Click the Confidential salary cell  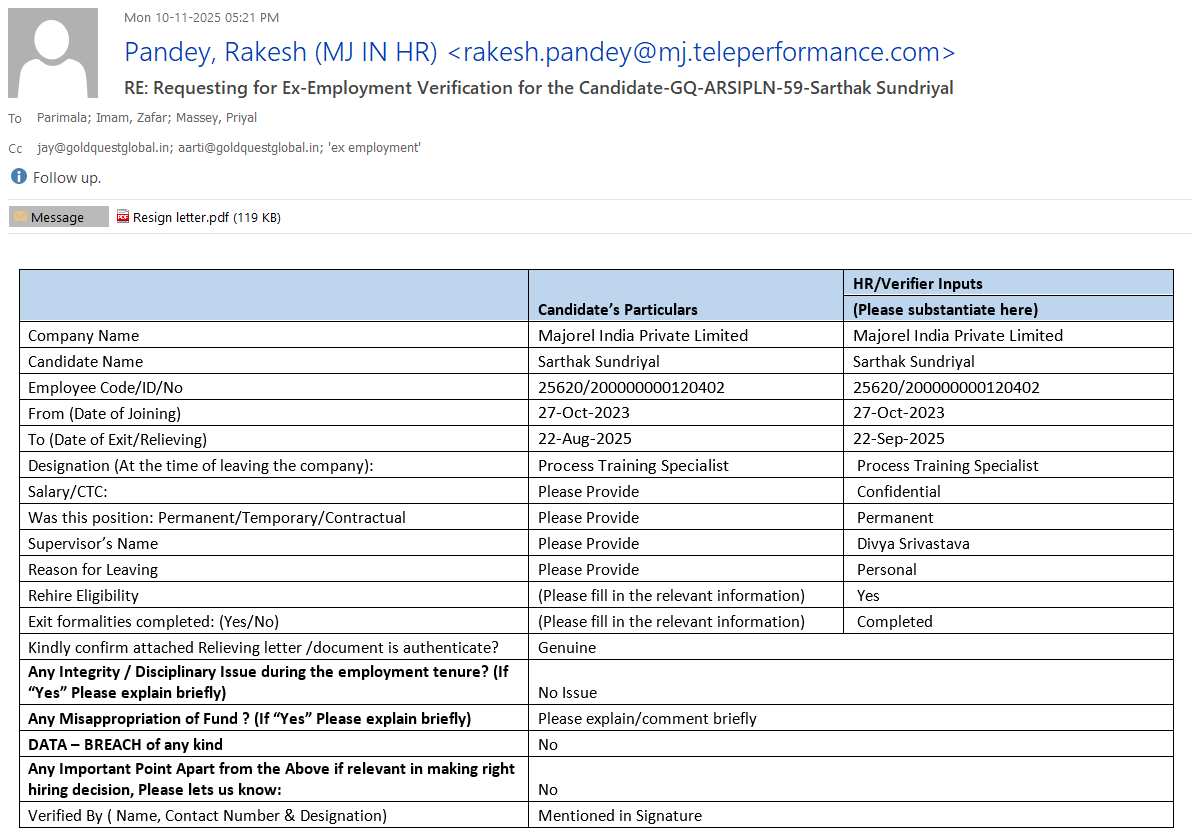click(x=898, y=492)
